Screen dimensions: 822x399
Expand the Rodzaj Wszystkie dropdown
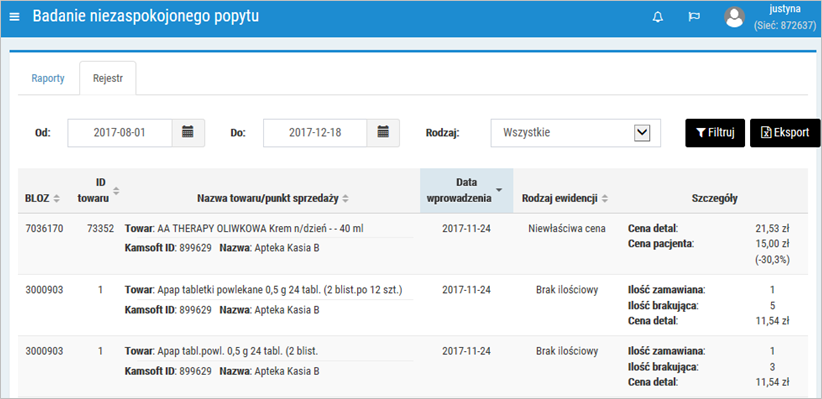[x=642, y=133]
